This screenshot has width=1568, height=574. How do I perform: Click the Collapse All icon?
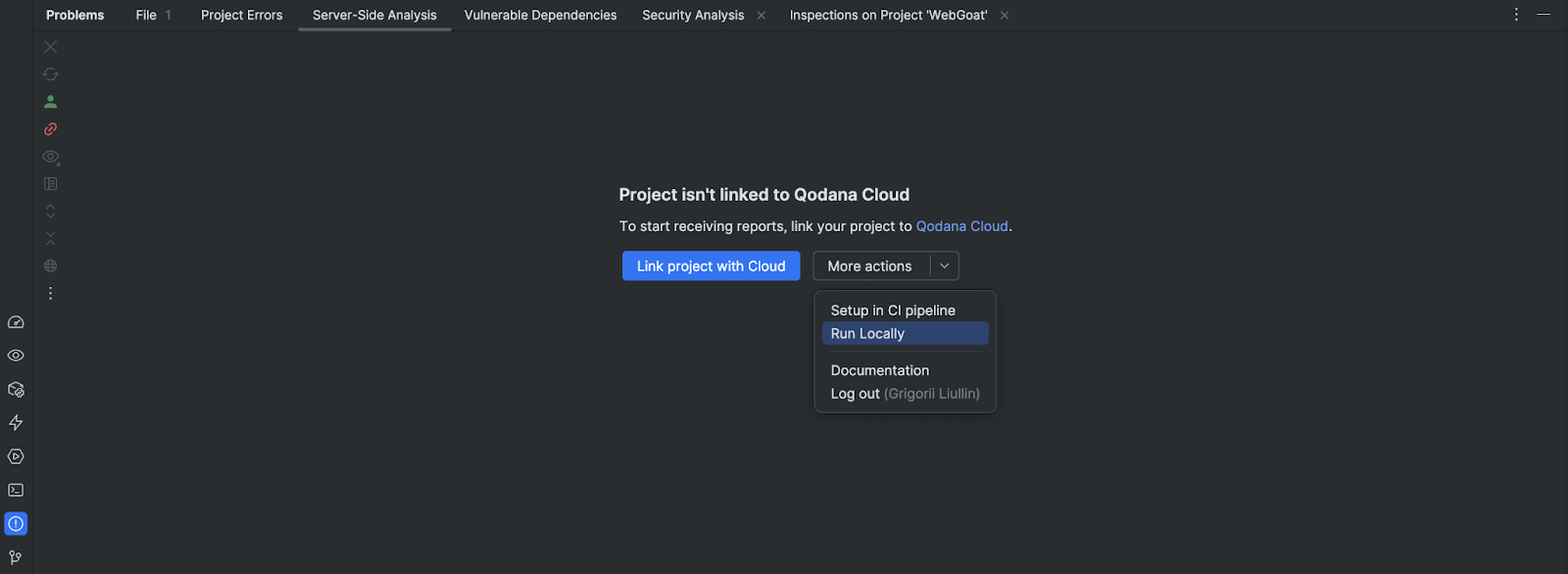point(51,239)
